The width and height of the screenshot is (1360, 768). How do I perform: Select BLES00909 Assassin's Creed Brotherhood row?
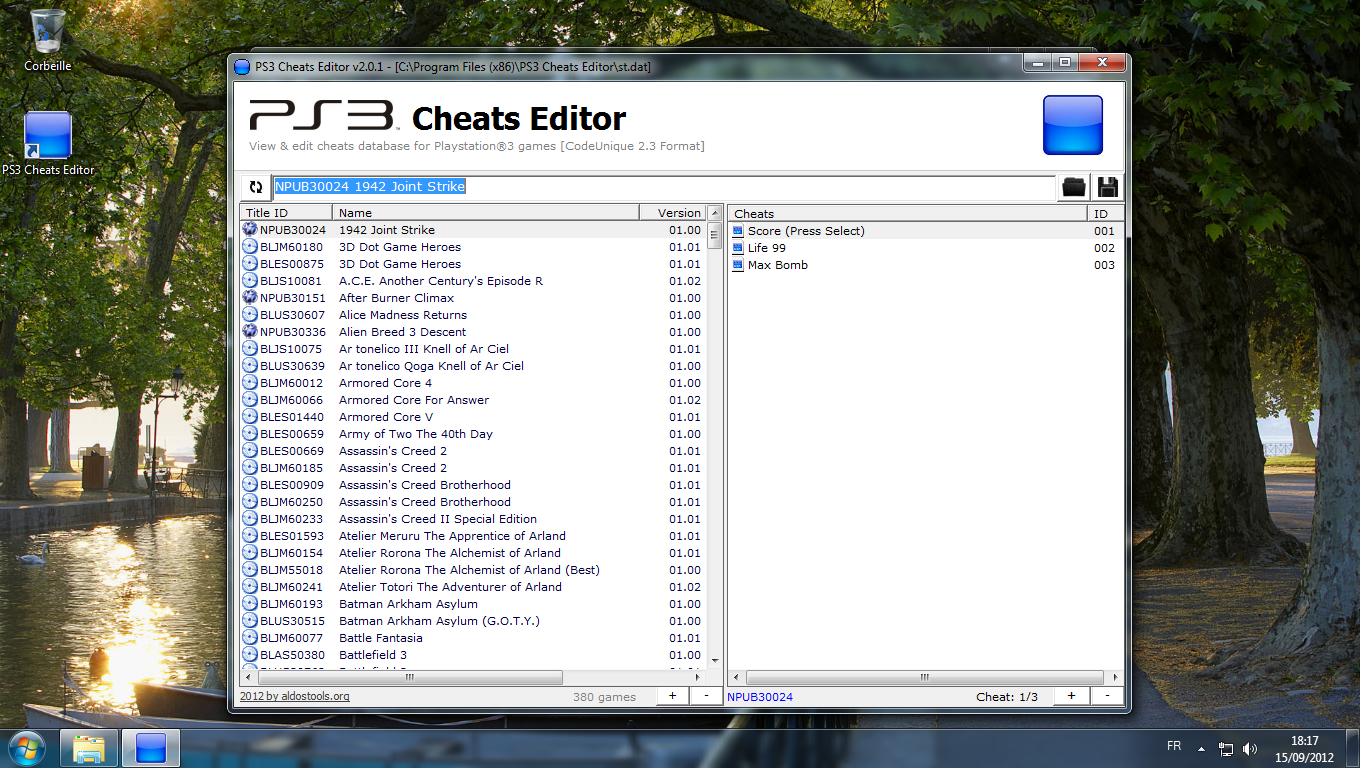click(473, 485)
